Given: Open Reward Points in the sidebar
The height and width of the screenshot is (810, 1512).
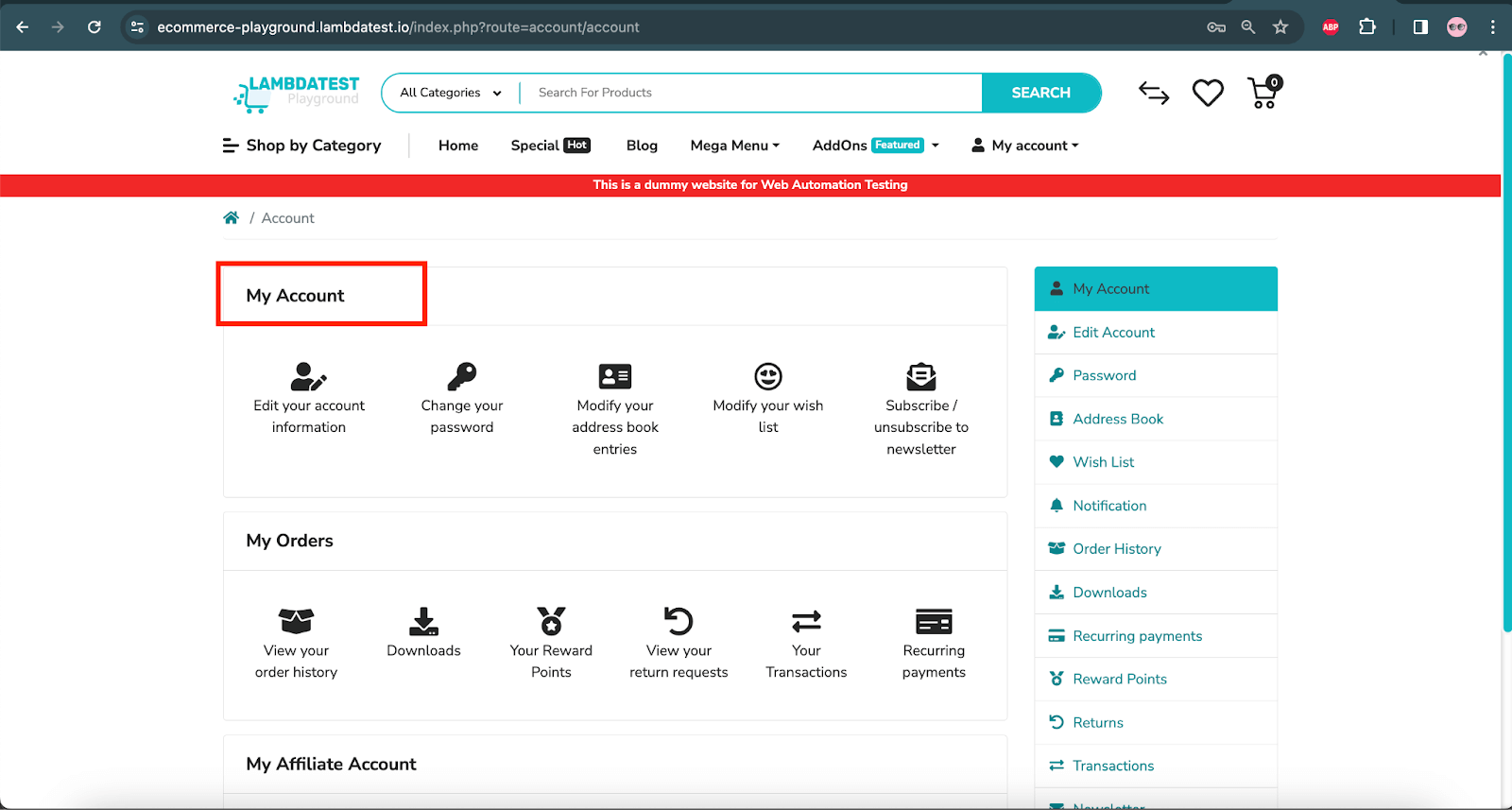Looking at the screenshot, I should pos(1156,680).
